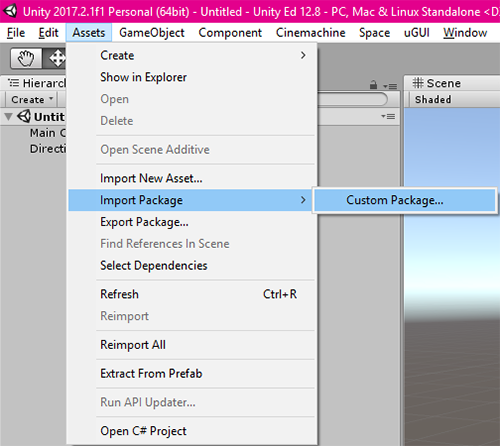
Task: Open the File menu
Action: tap(16, 33)
